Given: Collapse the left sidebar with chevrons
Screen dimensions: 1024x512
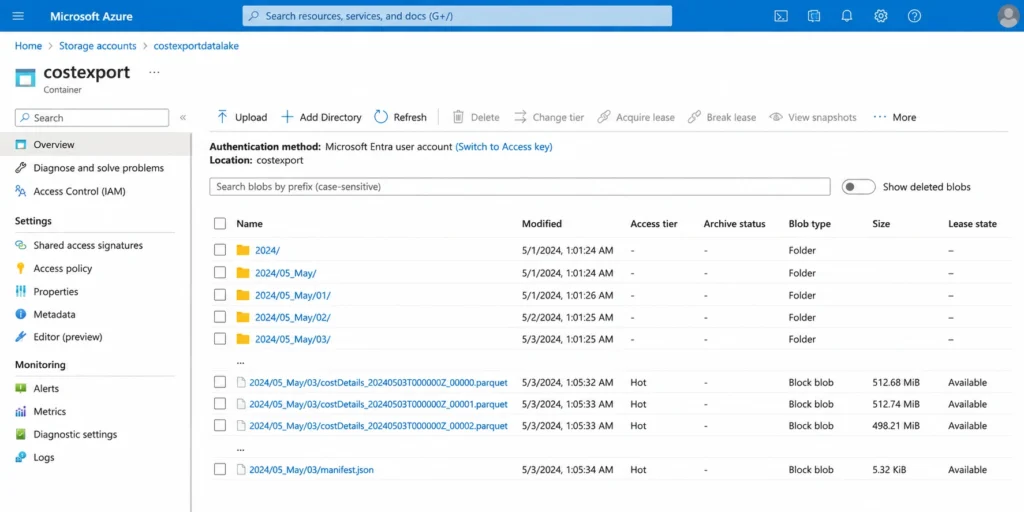Looking at the screenshot, I should 183,118.
